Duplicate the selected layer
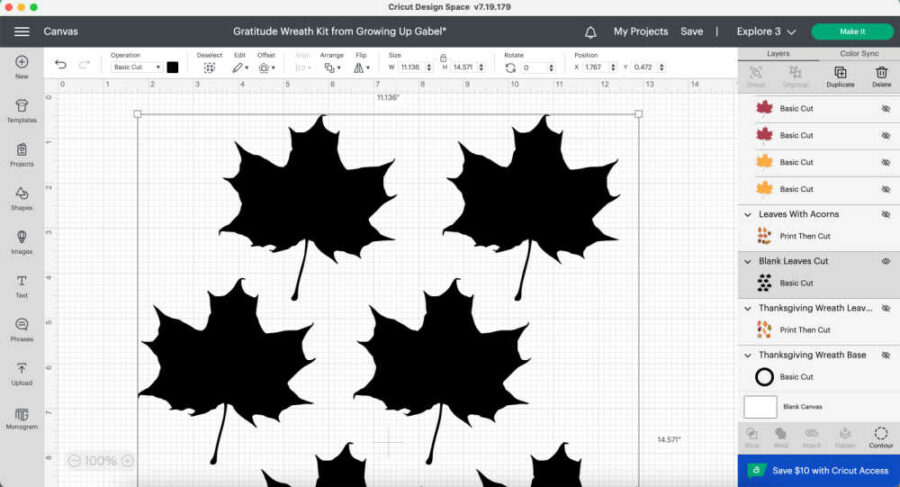This screenshot has height=487, width=900. (840, 75)
